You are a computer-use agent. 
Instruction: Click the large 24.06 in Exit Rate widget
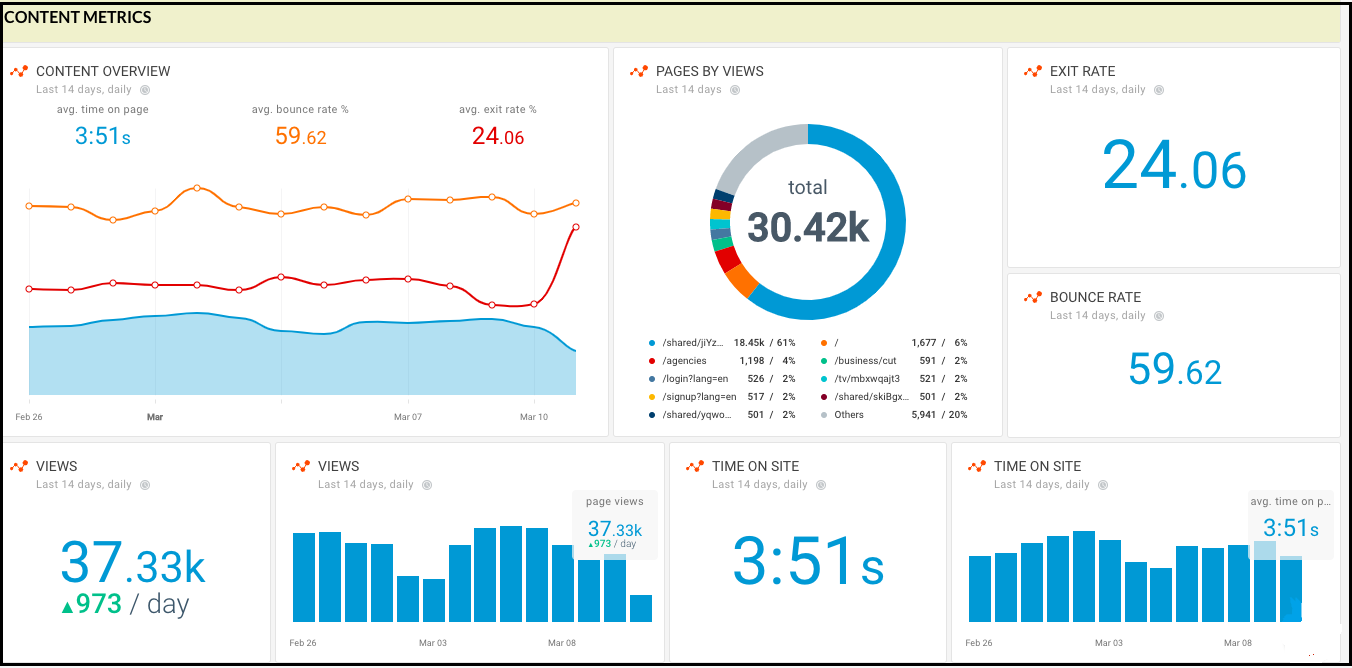pyautogui.click(x=1174, y=165)
